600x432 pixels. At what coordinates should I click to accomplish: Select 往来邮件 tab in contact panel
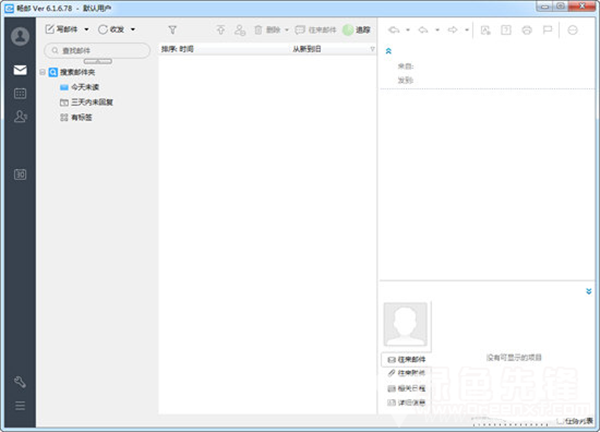pos(406,360)
